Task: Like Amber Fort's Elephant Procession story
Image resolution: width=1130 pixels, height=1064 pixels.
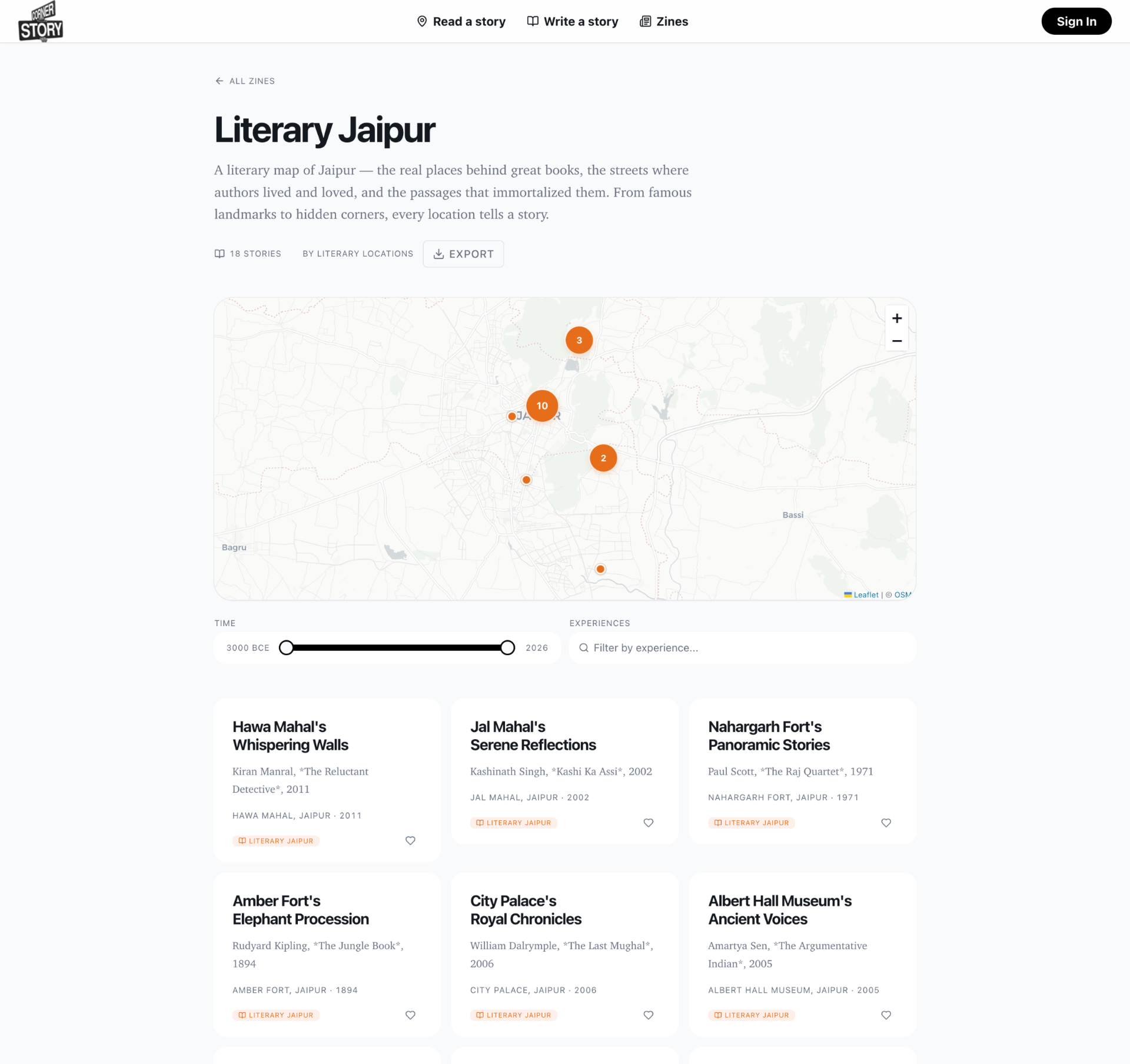Action: click(411, 1015)
